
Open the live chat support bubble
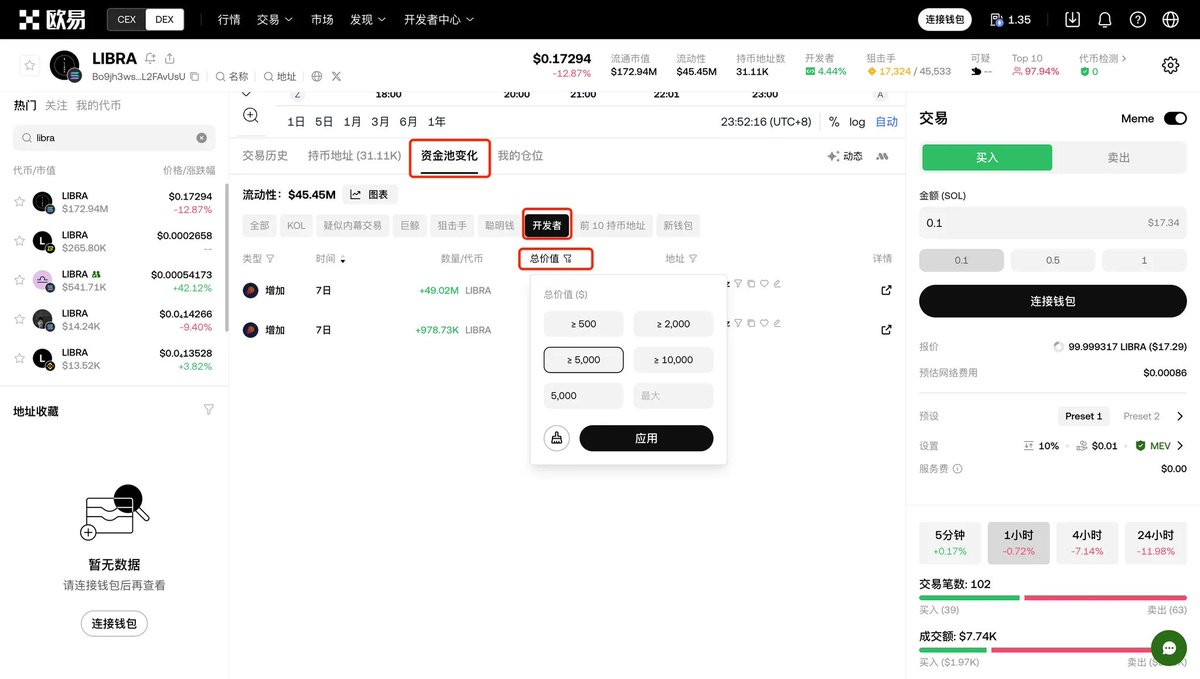tap(1168, 648)
